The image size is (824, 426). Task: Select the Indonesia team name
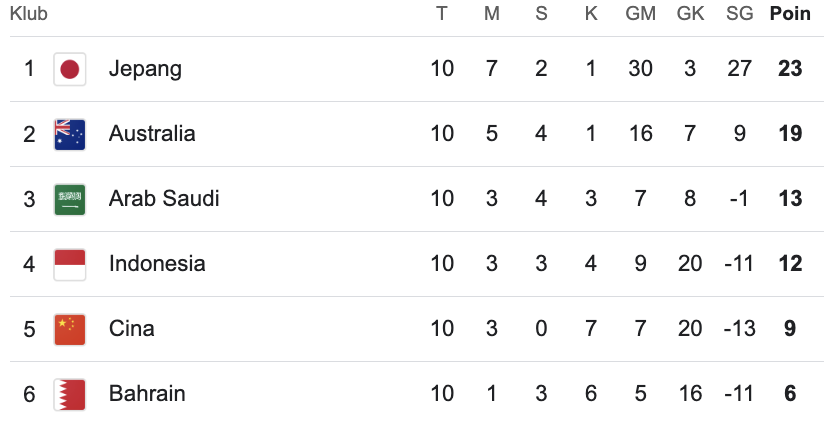[x=157, y=264]
